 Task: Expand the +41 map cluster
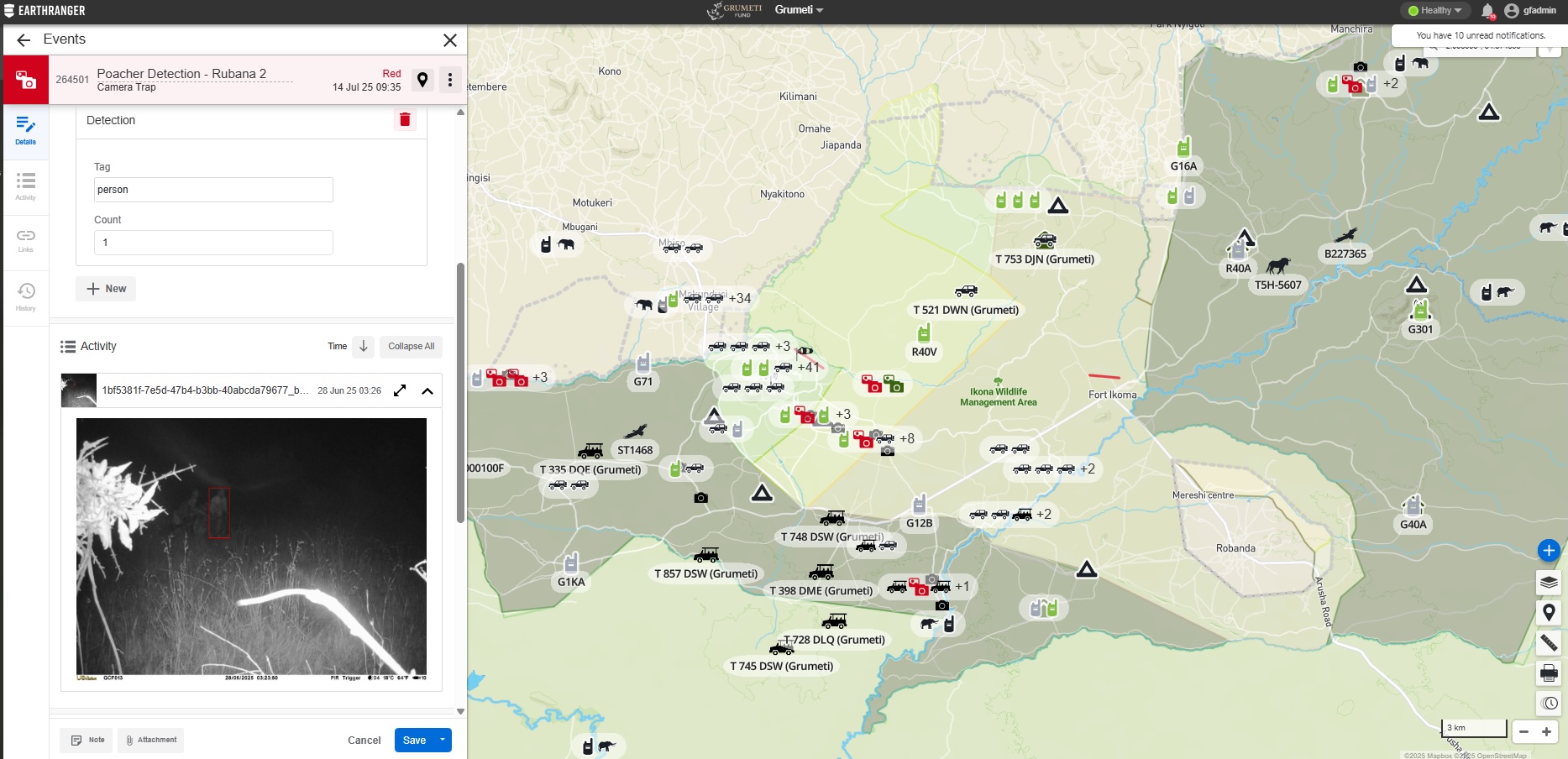click(x=808, y=367)
